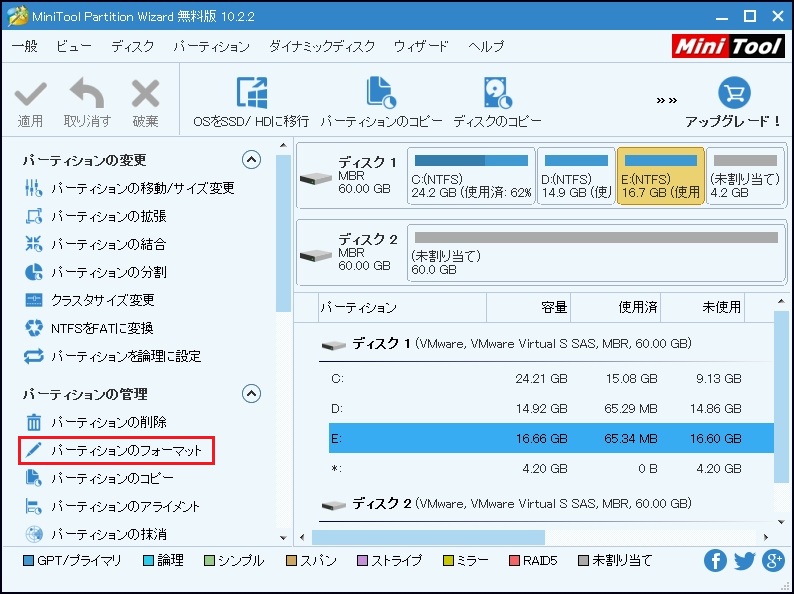
Task: Select パーティションを論理に設定 option
Action: pyautogui.click(x=112, y=356)
